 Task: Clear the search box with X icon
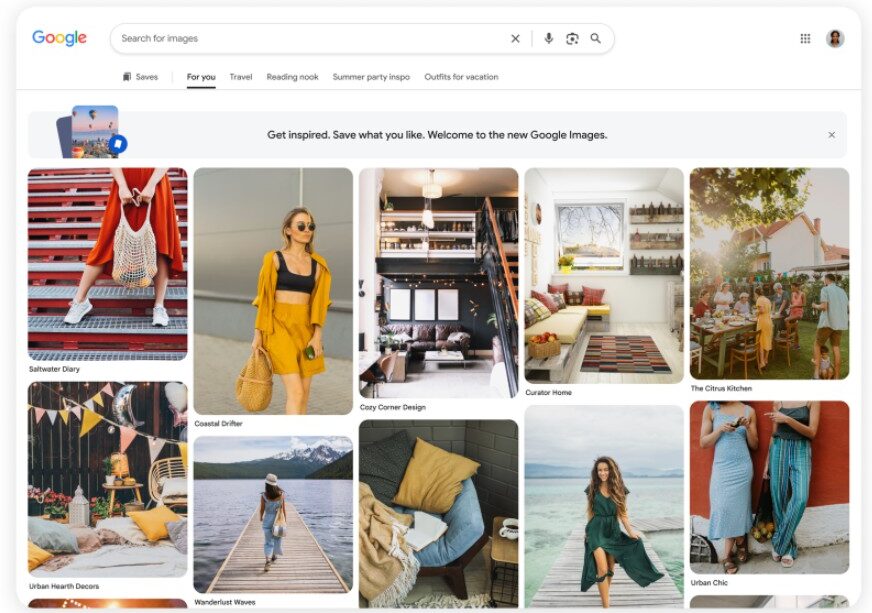[x=516, y=38]
